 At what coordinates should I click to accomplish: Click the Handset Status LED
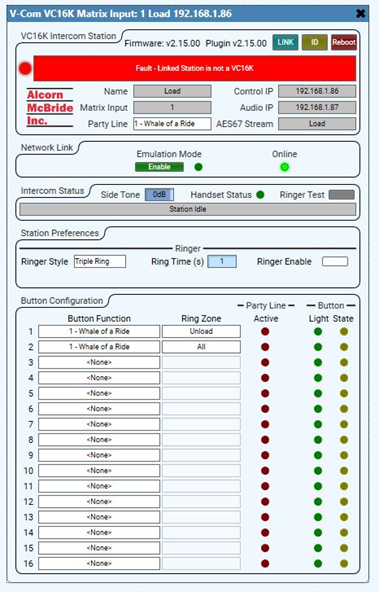260,195
